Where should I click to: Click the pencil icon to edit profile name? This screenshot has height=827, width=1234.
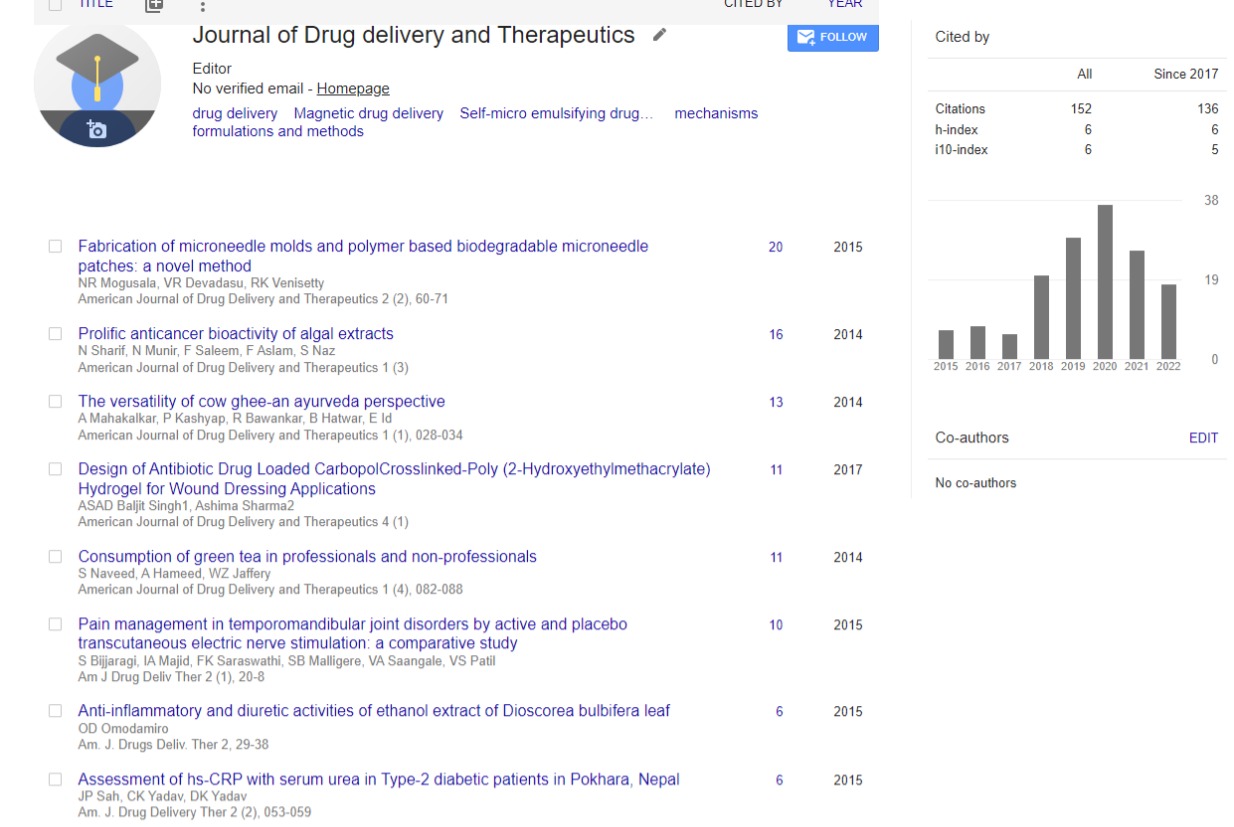pos(659,35)
